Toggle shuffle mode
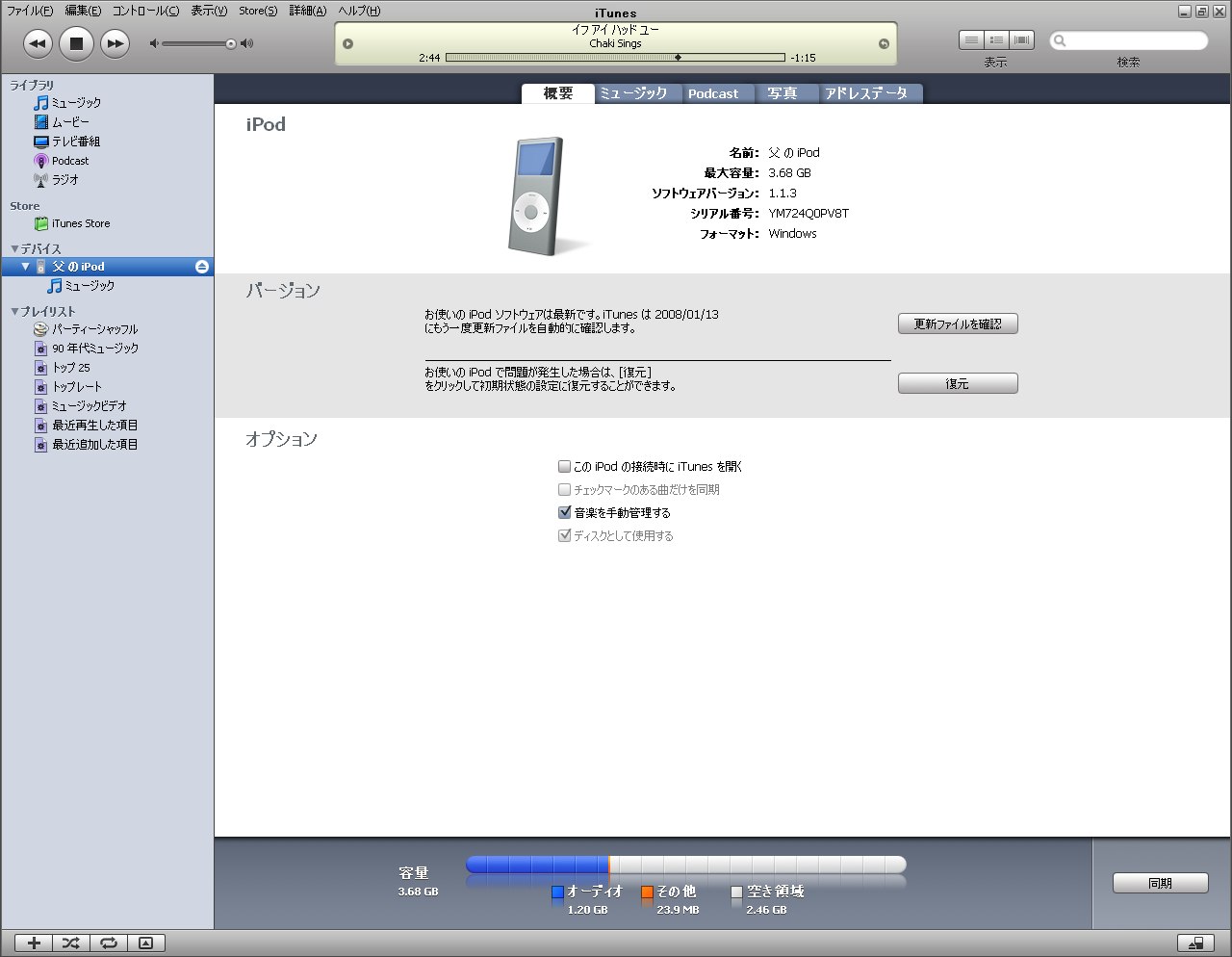This screenshot has height=957, width=1232. pos(71,944)
